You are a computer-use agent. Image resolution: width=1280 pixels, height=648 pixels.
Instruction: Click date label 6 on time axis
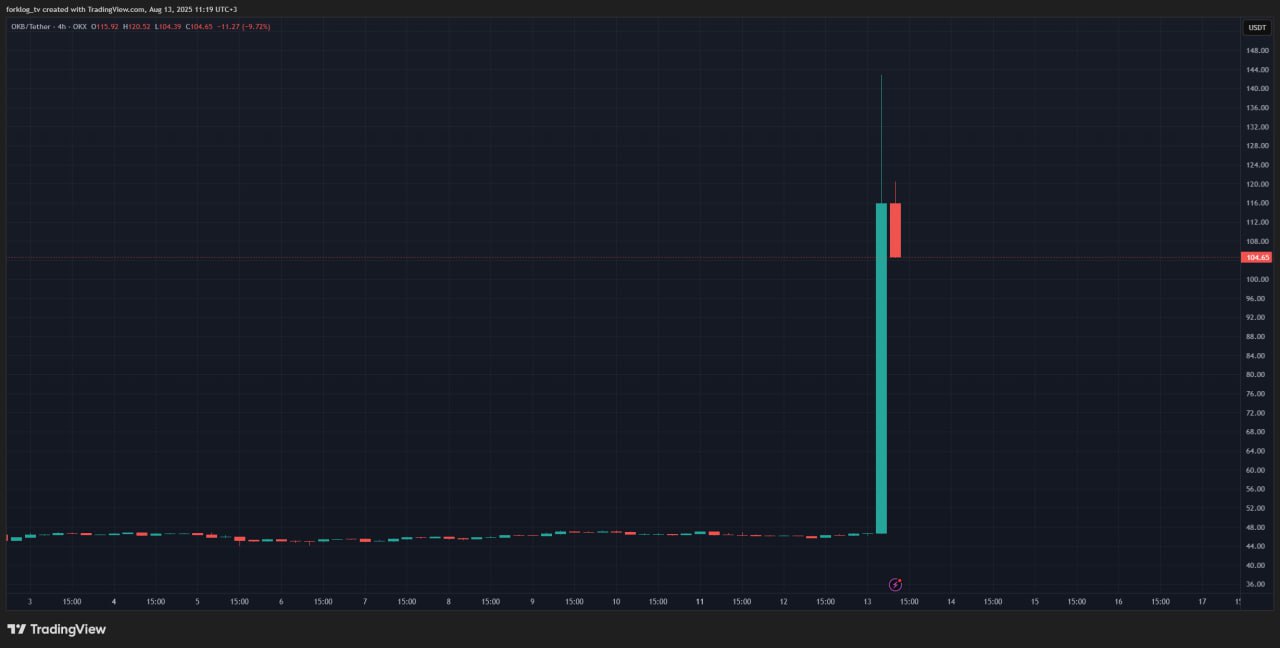coord(281,602)
